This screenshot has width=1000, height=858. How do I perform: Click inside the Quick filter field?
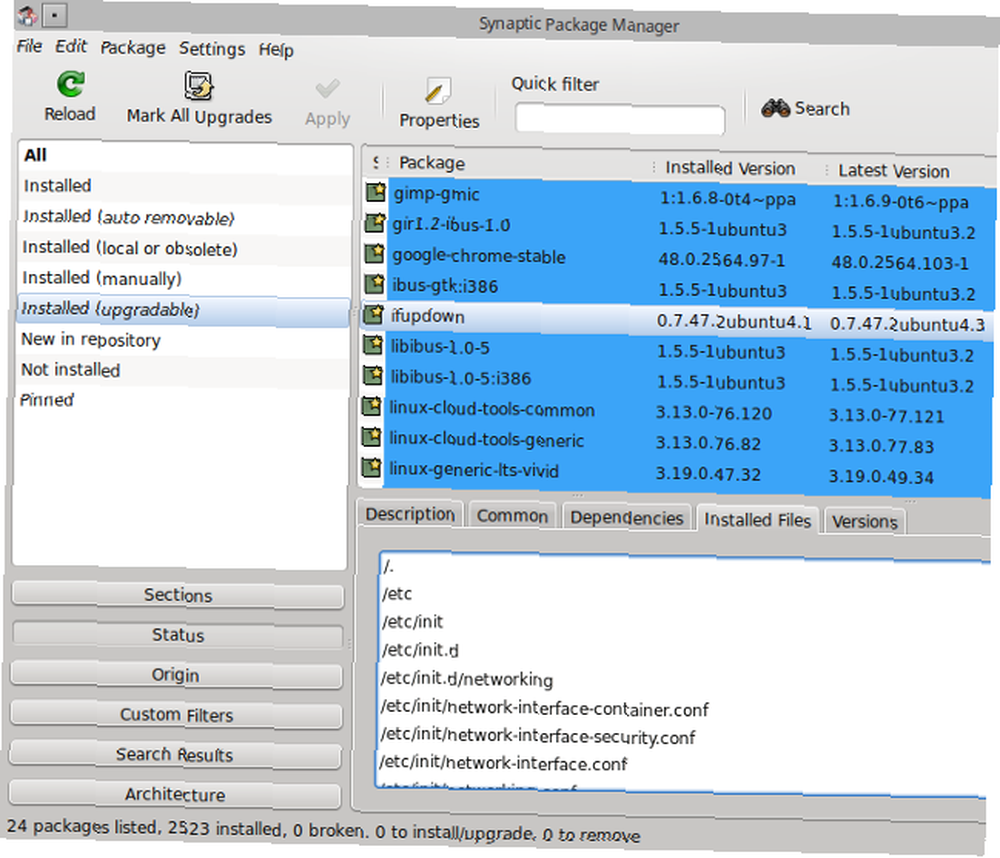[x=620, y=119]
